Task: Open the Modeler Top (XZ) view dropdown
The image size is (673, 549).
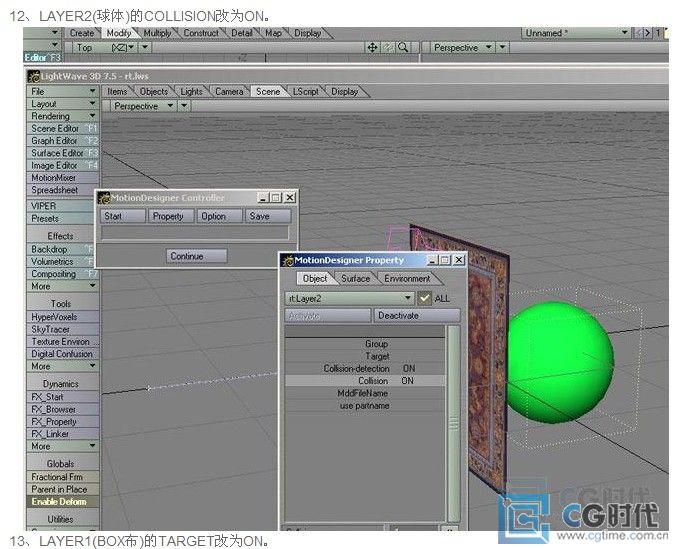Action: pos(106,48)
